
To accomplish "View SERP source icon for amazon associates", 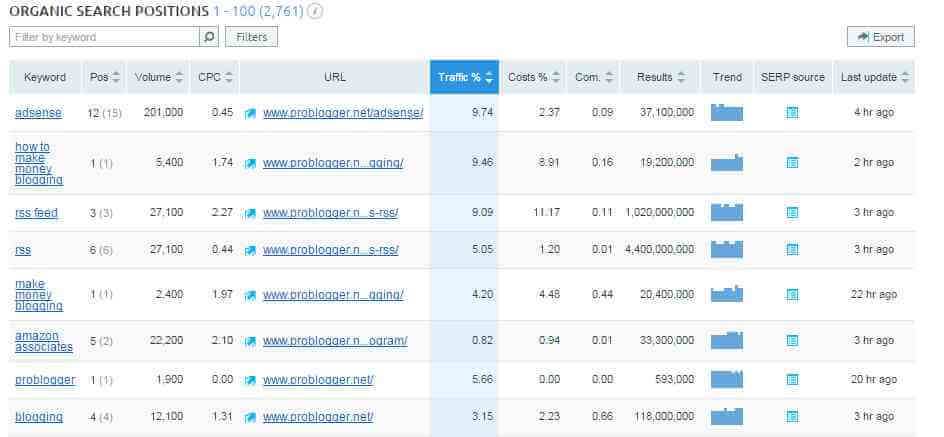I will [792, 341].
